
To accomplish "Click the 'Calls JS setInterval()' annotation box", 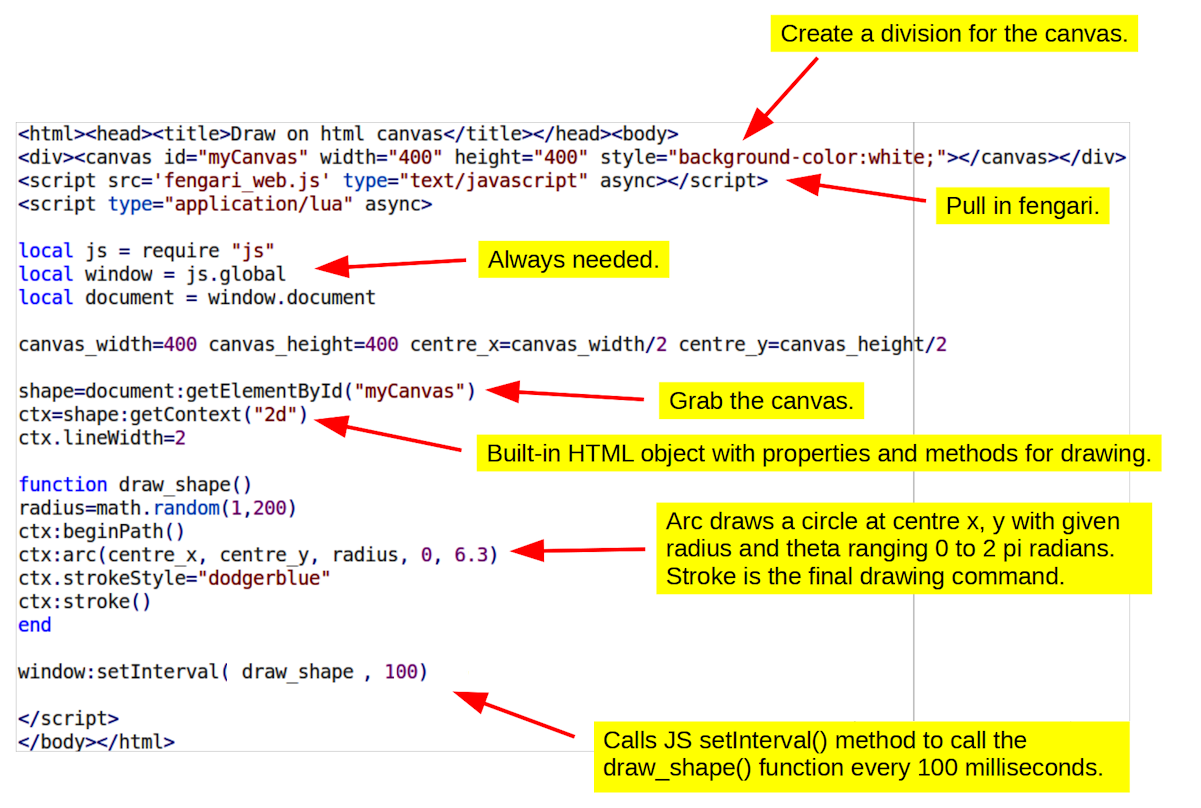I will (861, 755).
